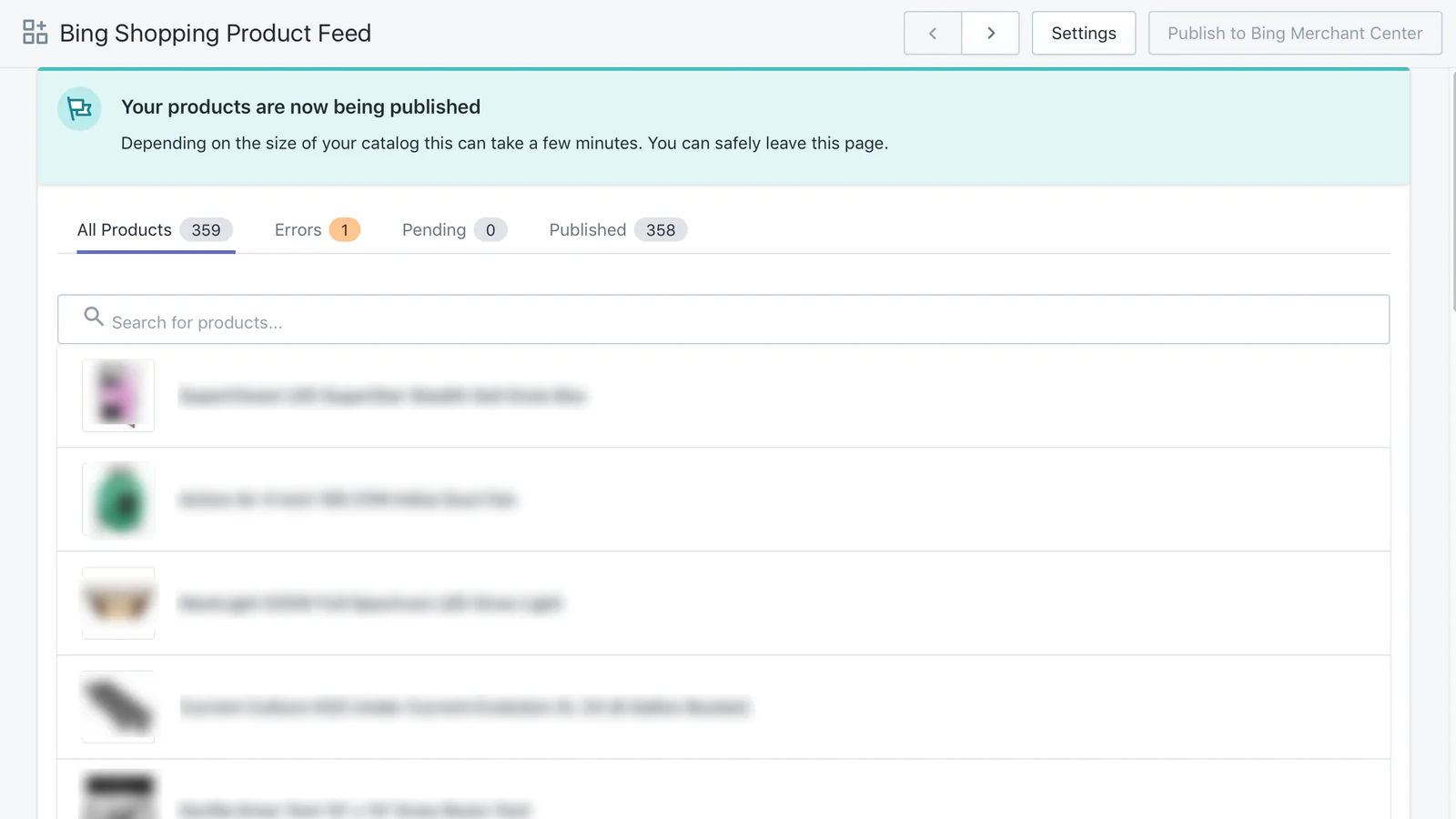Open the first product's blurred title
This screenshot has width=1456, height=819.
click(x=382, y=396)
